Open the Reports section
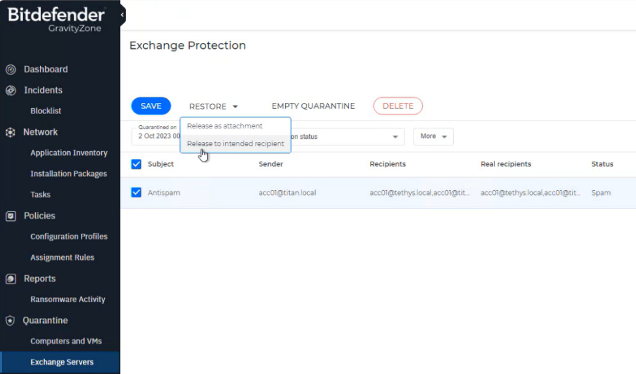 [40, 279]
